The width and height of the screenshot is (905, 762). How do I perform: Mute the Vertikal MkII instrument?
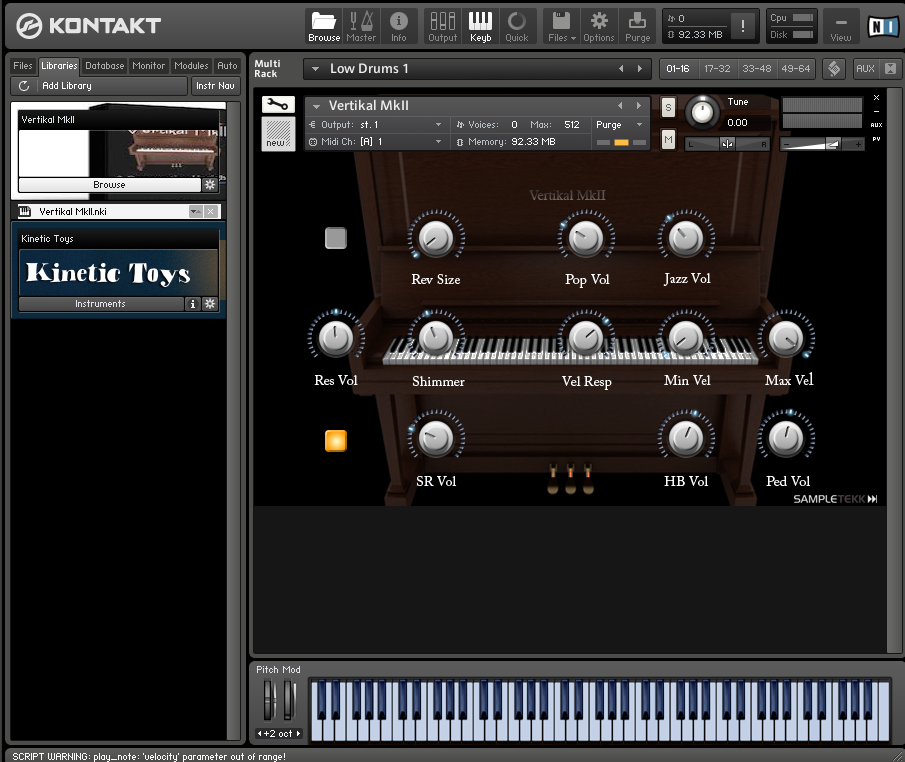[x=668, y=139]
